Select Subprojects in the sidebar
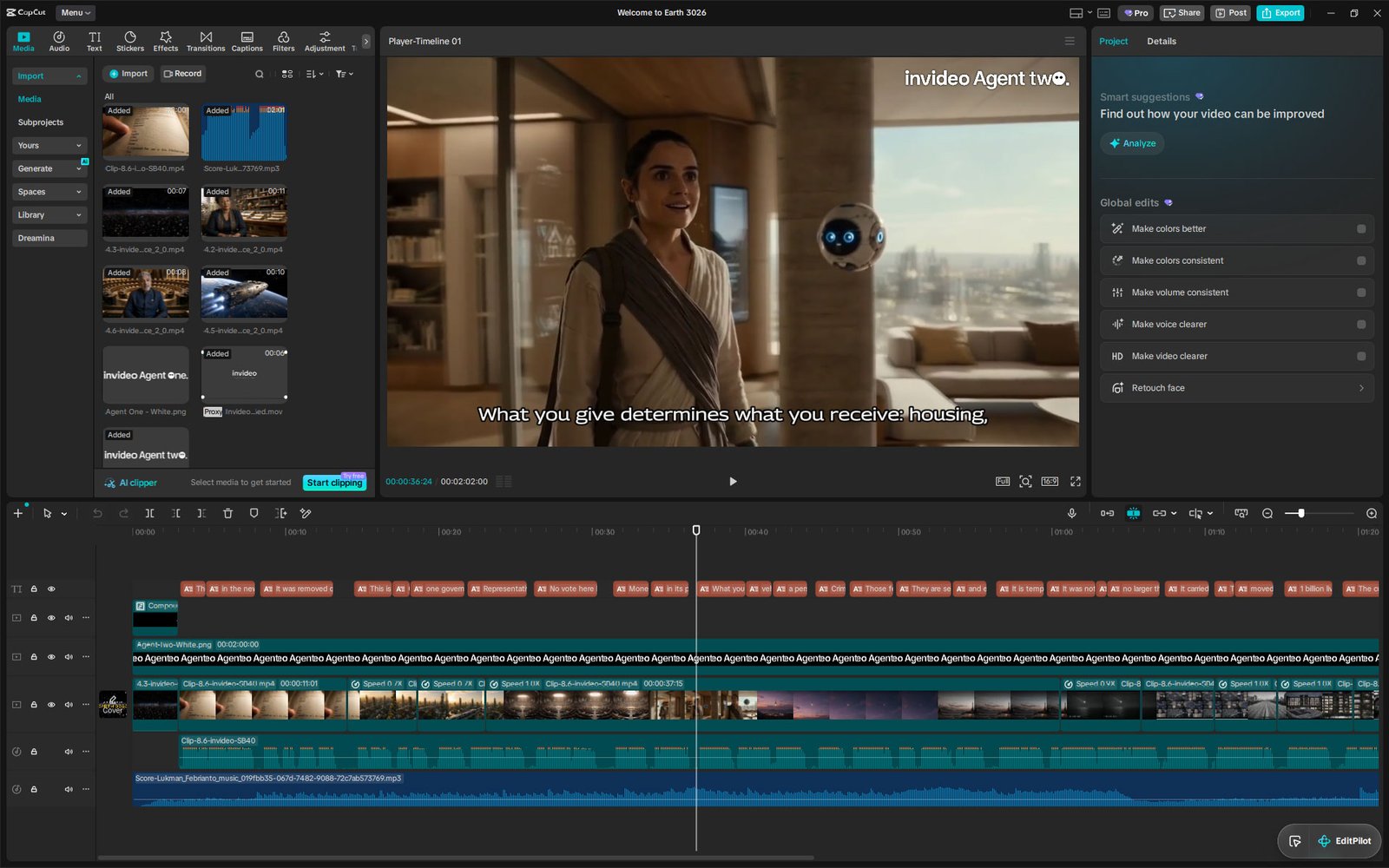 tap(41, 122)
